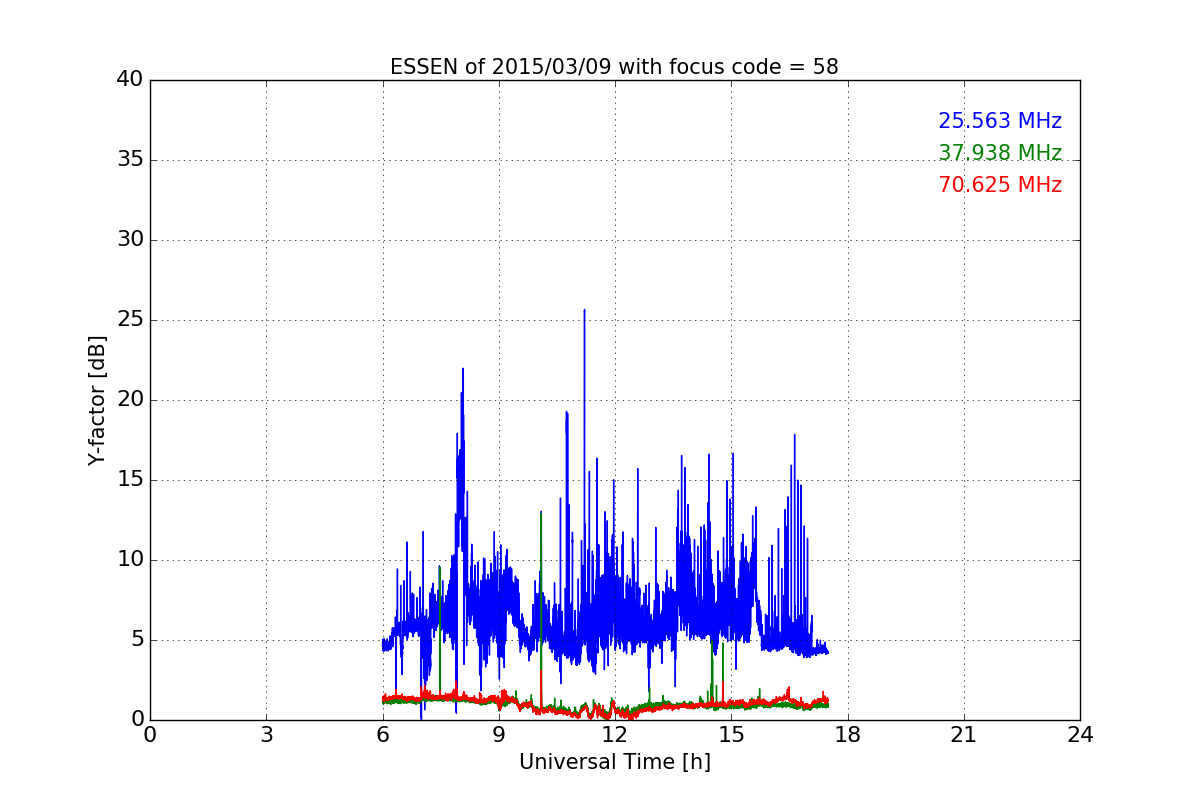Click the 70.625 MHz legend label
This screenshot has height=800, width=1200.
click(x=1000, y=185)
